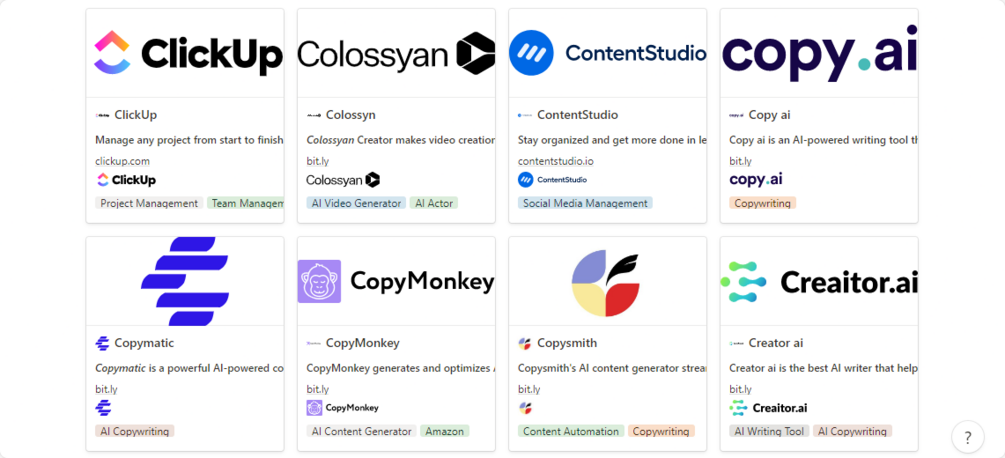
Task: Click small Creaitor.ai logo under bit.ly
Action: tap(768, 408)
